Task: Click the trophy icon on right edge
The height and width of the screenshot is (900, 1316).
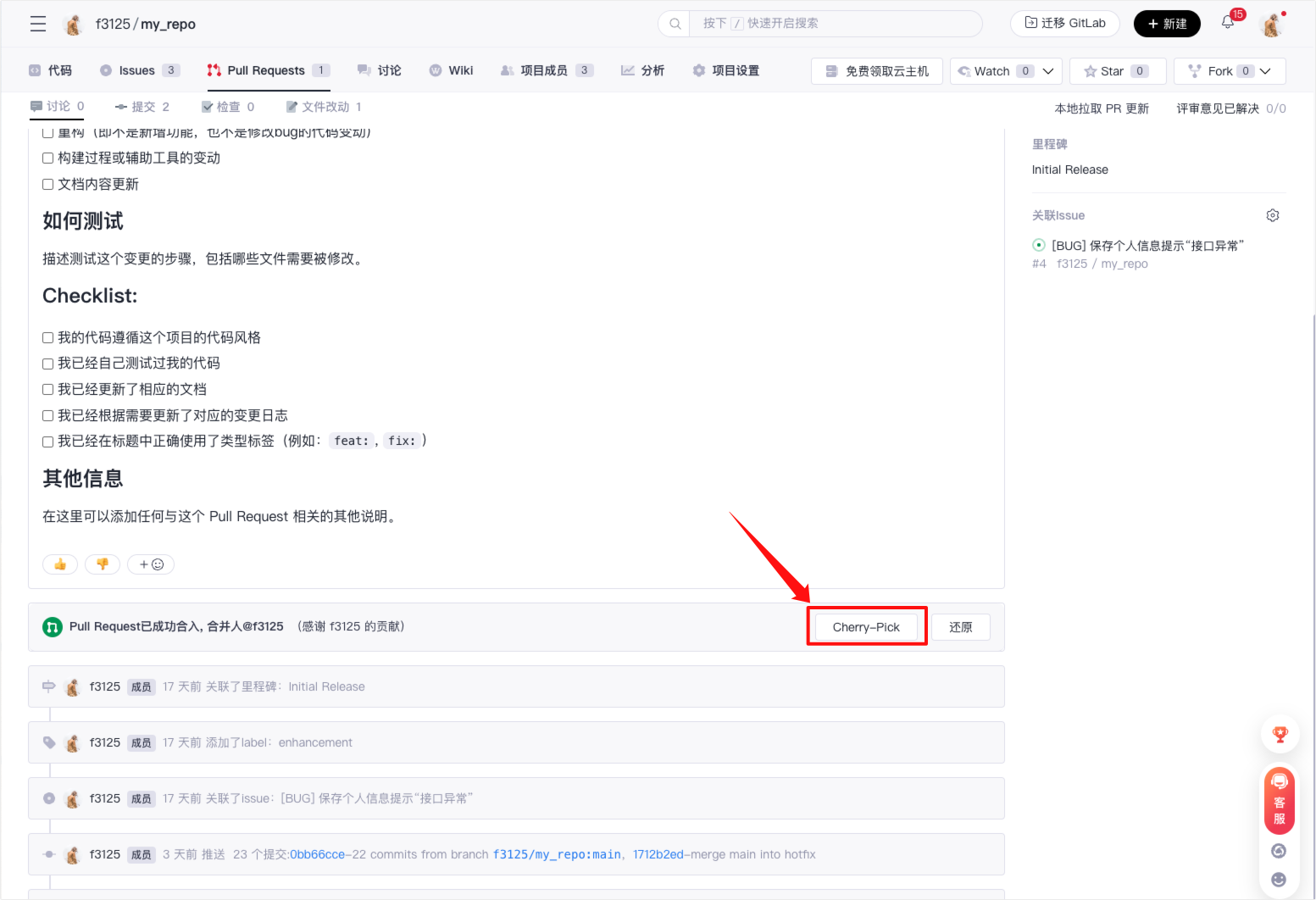Action: click(1280, 735)
